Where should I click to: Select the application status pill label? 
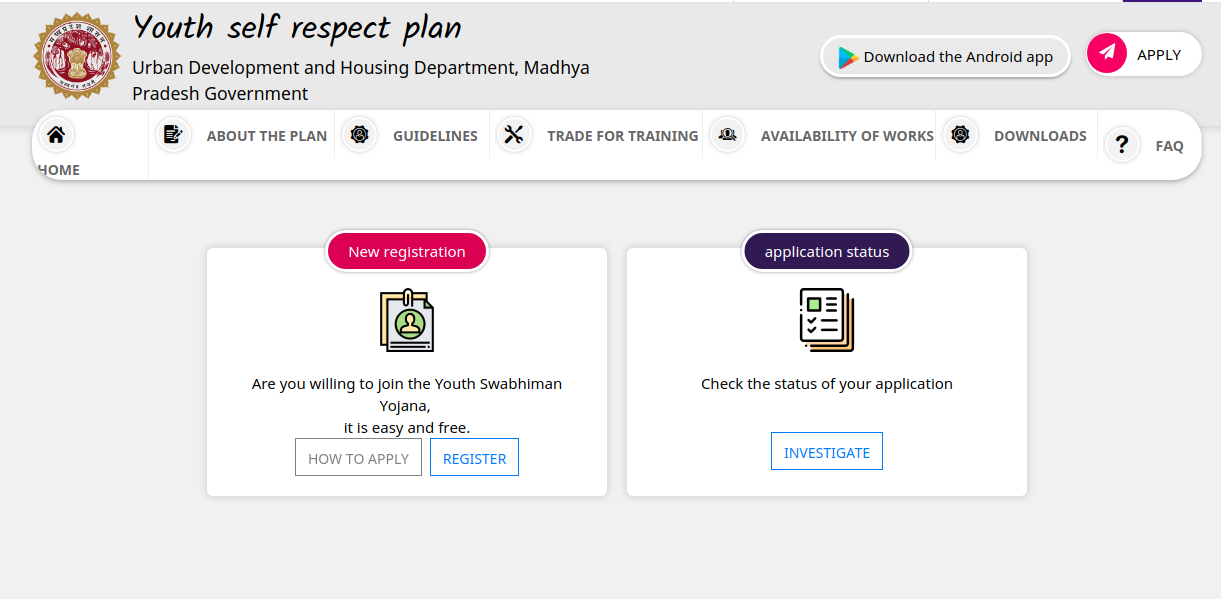826,251
